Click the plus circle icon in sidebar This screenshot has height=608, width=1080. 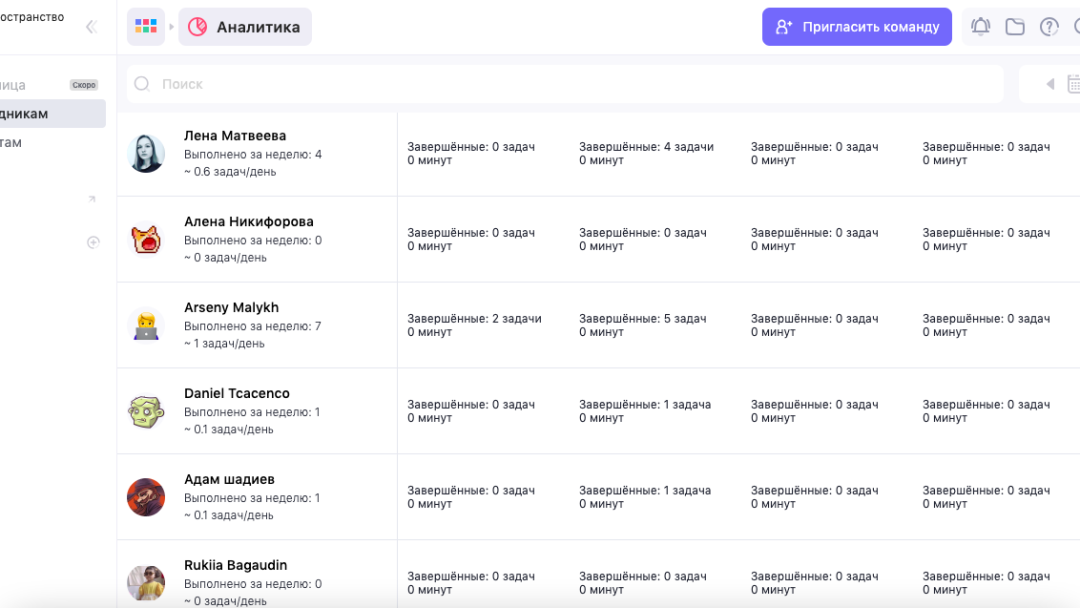(93, 242)
